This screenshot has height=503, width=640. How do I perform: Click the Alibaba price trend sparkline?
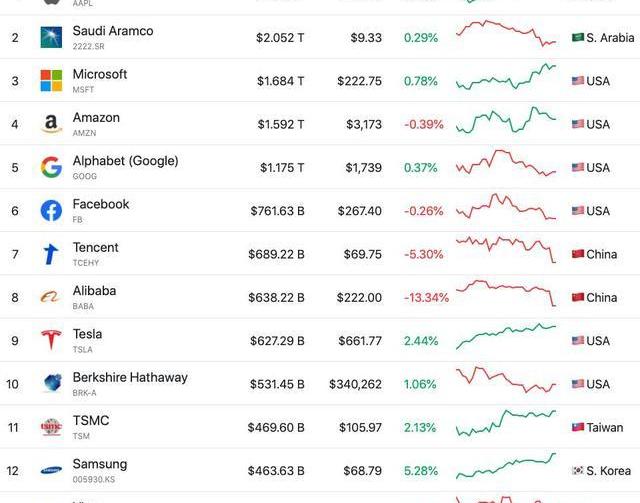pos(506,292)
